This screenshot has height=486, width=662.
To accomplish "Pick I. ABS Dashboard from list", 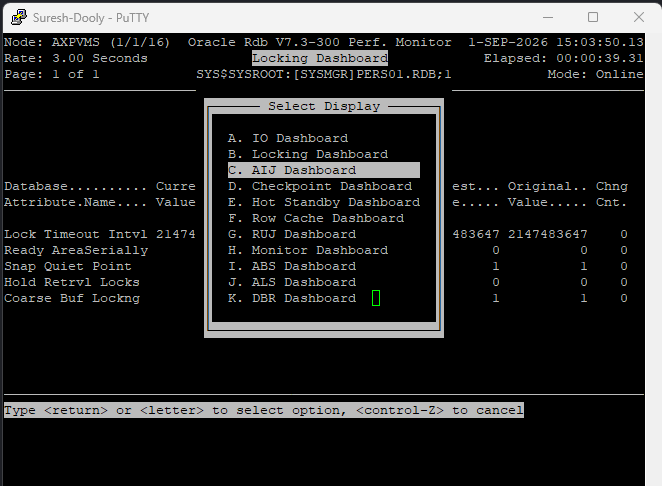I will pos(292,266).
